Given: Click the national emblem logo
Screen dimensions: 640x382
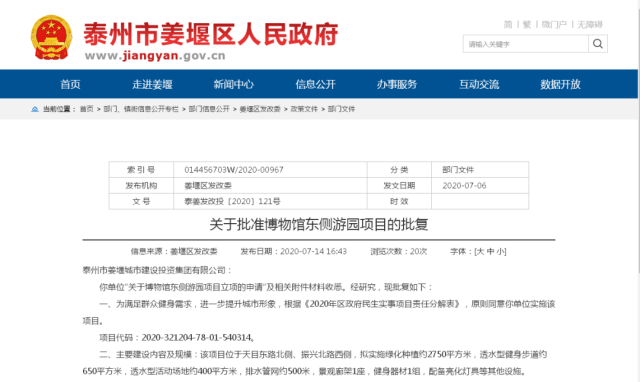Looking at the screenshot, I should (51, 38).
